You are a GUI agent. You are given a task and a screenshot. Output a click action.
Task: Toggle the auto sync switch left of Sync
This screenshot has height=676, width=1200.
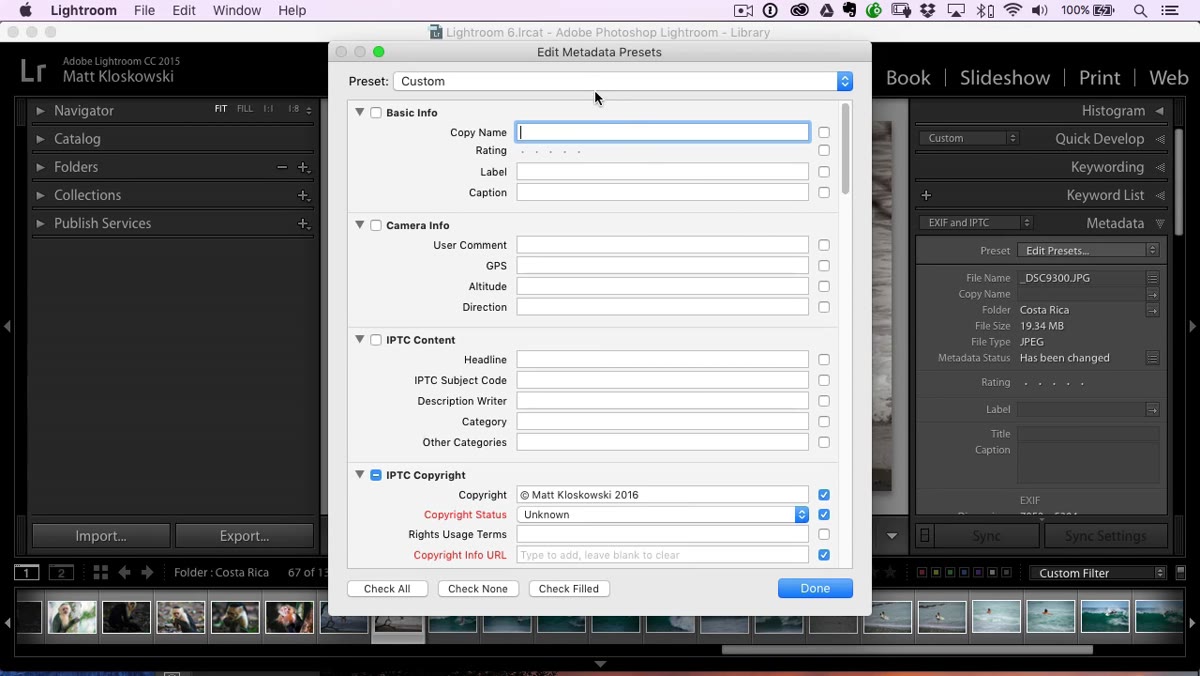(925, 536)
